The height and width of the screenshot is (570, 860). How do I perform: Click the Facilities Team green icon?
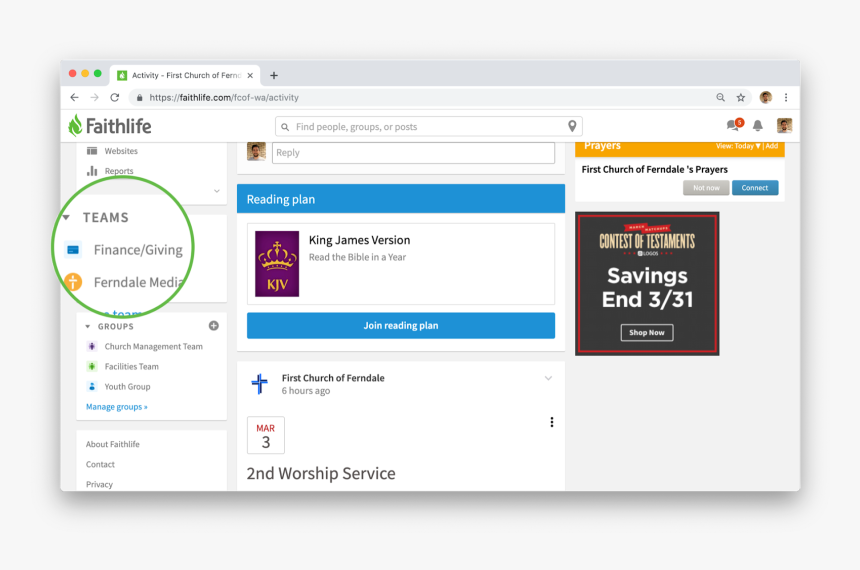point(92,366)
